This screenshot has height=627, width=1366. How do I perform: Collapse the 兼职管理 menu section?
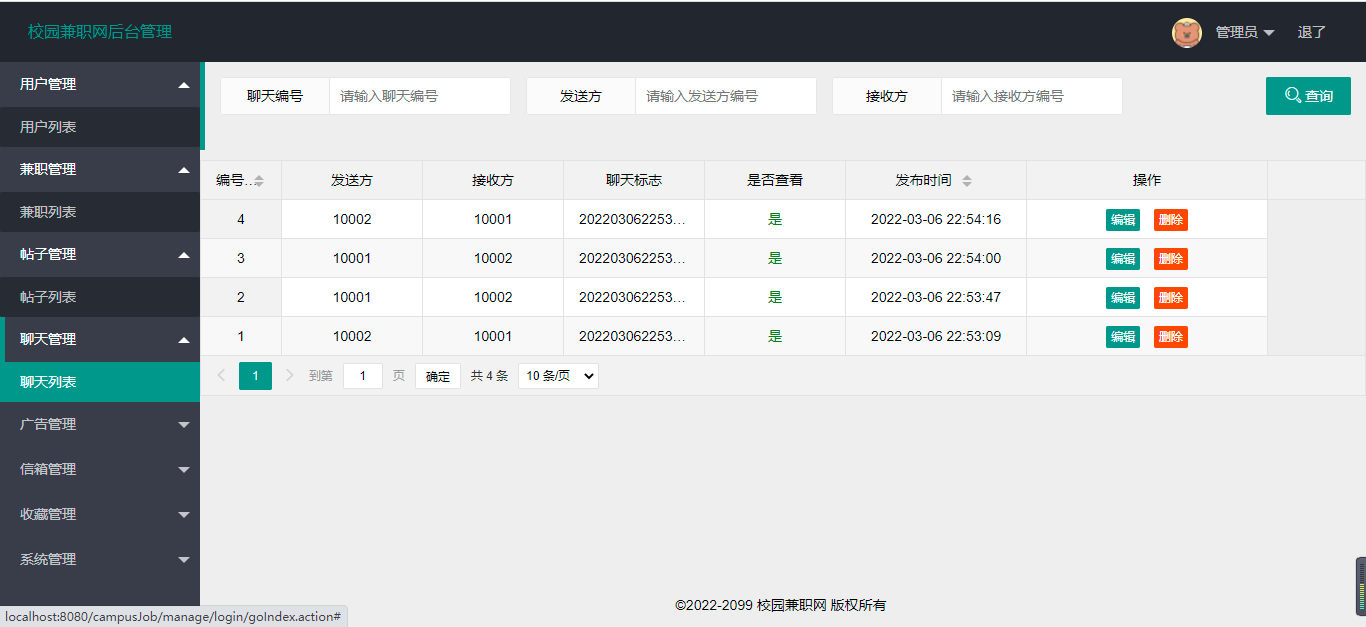(x=100, y=170)
